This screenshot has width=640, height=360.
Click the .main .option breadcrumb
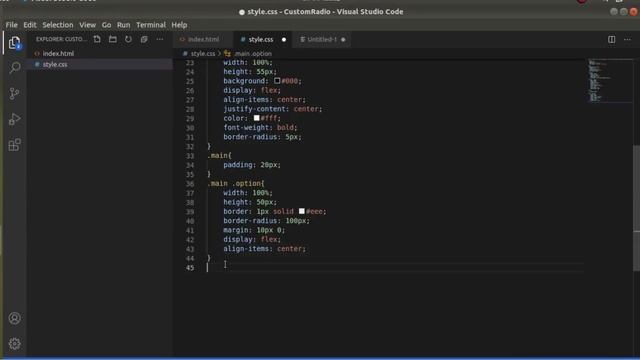click(252, 53)
